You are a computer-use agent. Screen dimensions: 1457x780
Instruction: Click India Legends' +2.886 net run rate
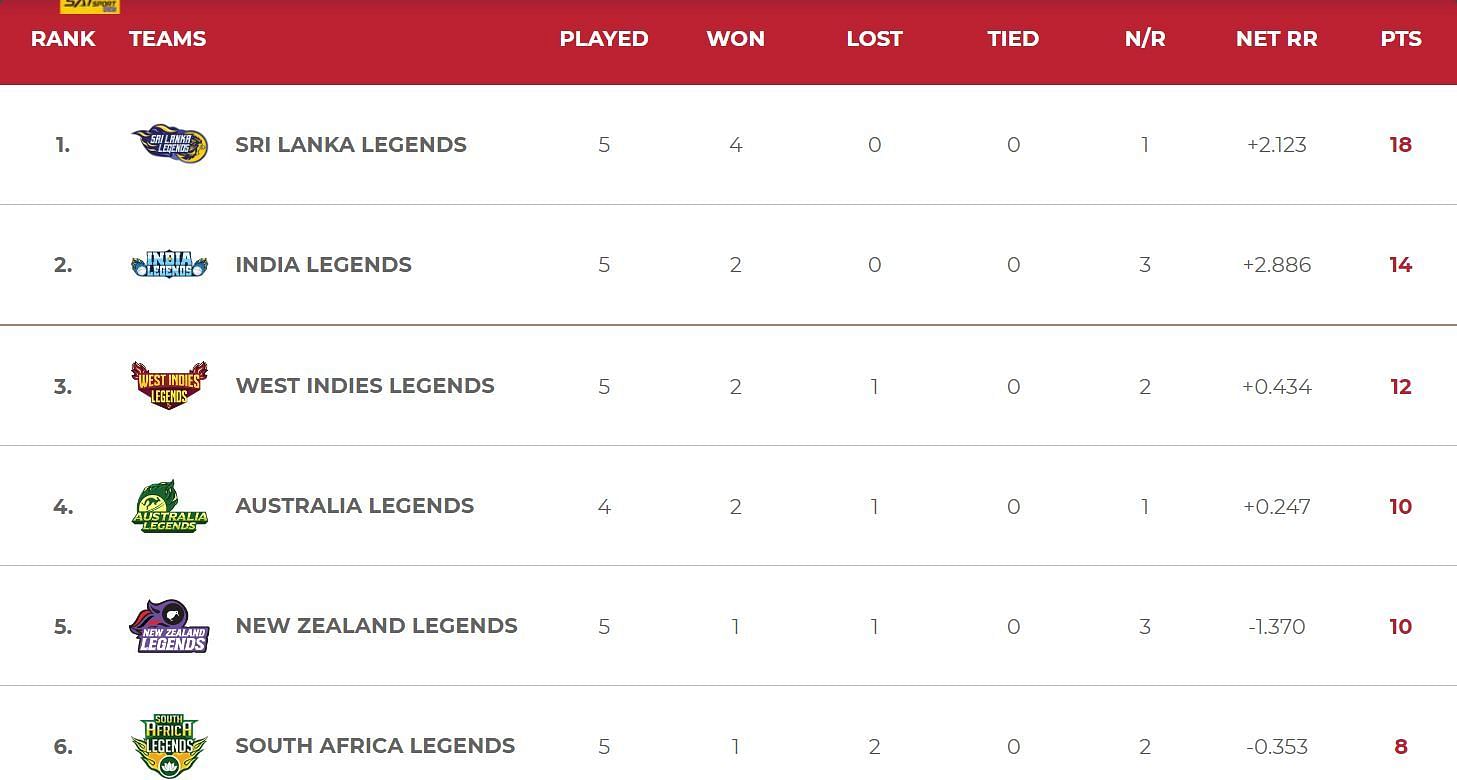click(1277, 265)
